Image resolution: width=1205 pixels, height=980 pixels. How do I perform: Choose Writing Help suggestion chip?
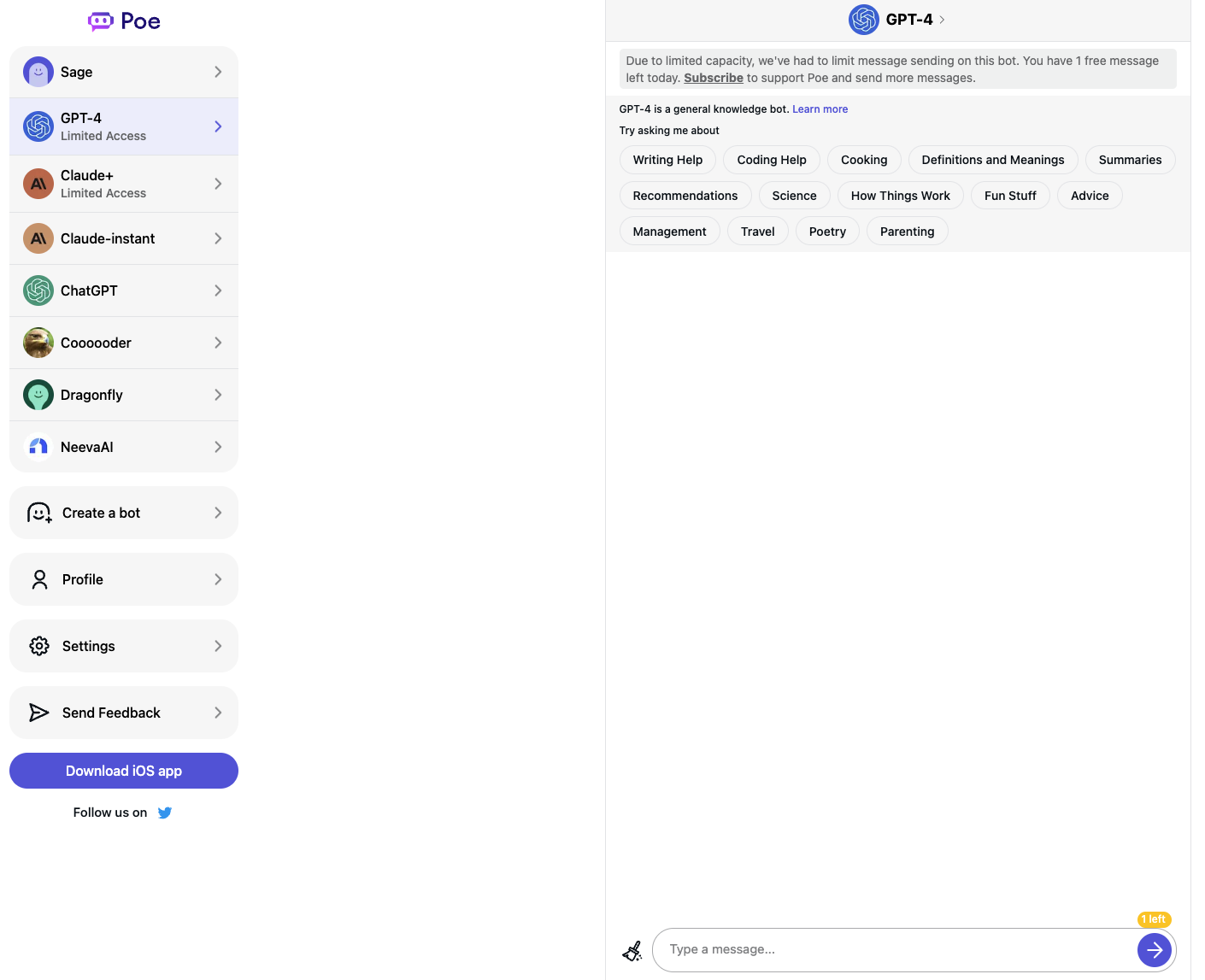click(x=667, y=160)
